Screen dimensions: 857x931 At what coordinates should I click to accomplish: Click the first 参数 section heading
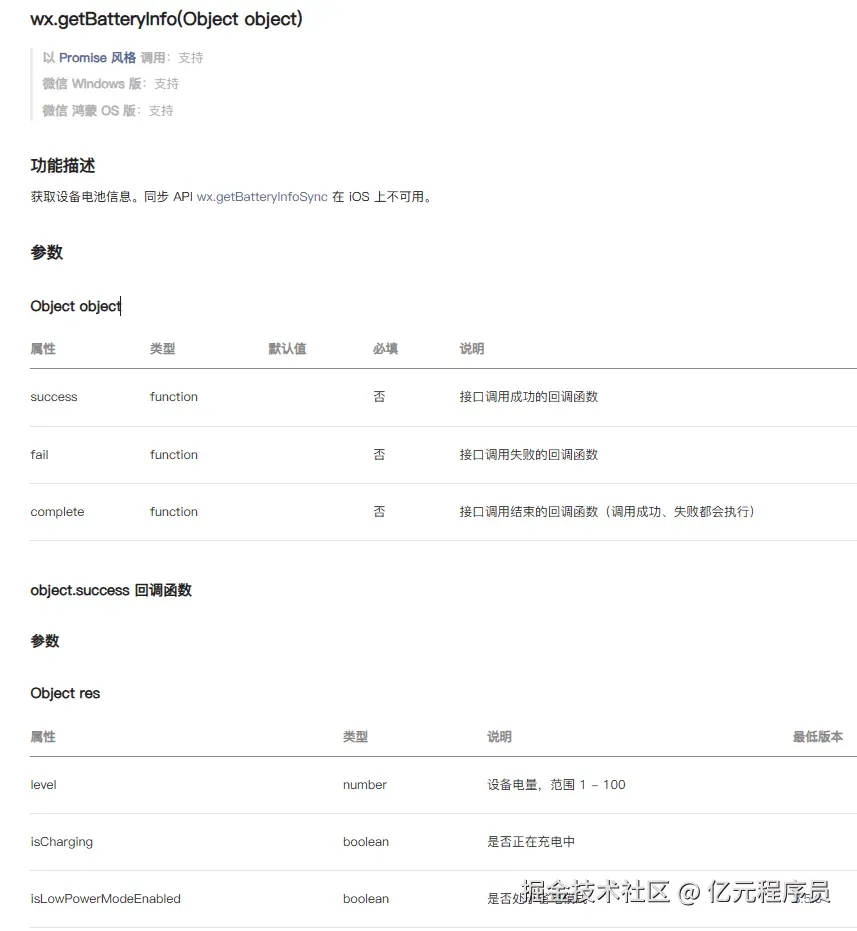(x=45, y=252)
